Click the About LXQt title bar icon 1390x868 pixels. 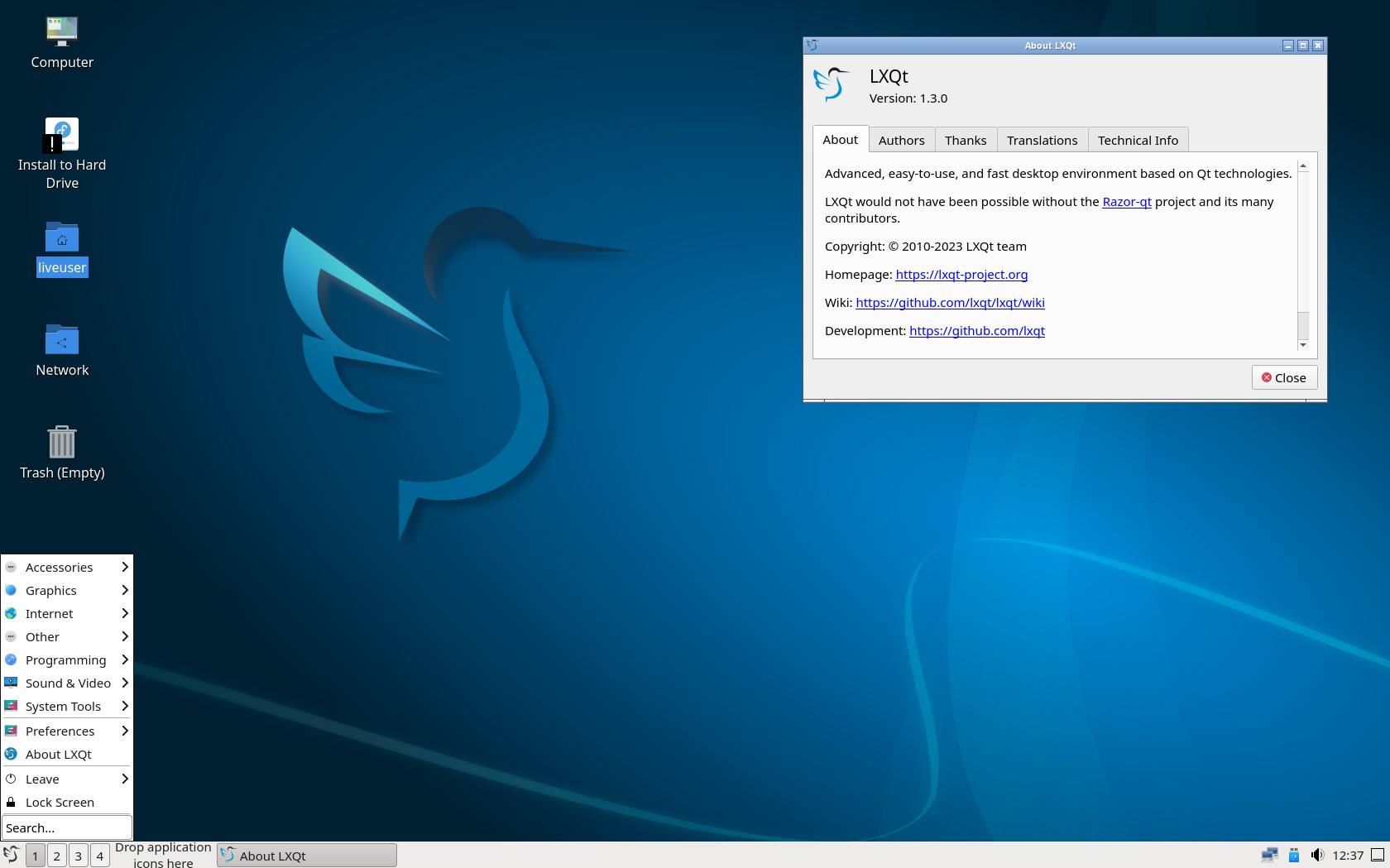(x=812, y=46)
